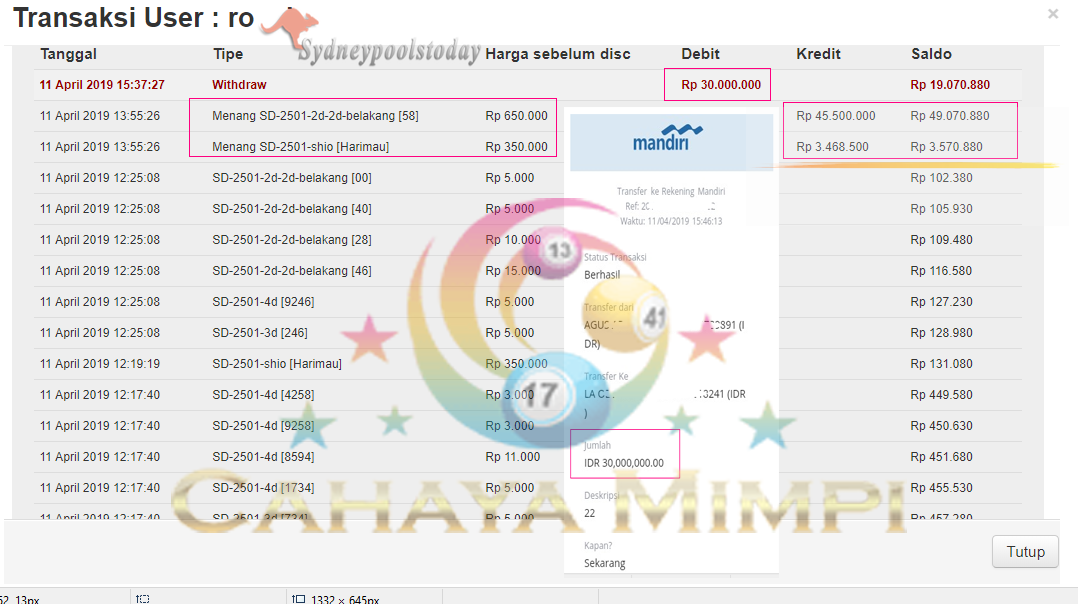Click the IDR 30,000,000.00 jumlah on receipt
The width and height of the screenshot is (1078, 604).
[x=624, y=463]
